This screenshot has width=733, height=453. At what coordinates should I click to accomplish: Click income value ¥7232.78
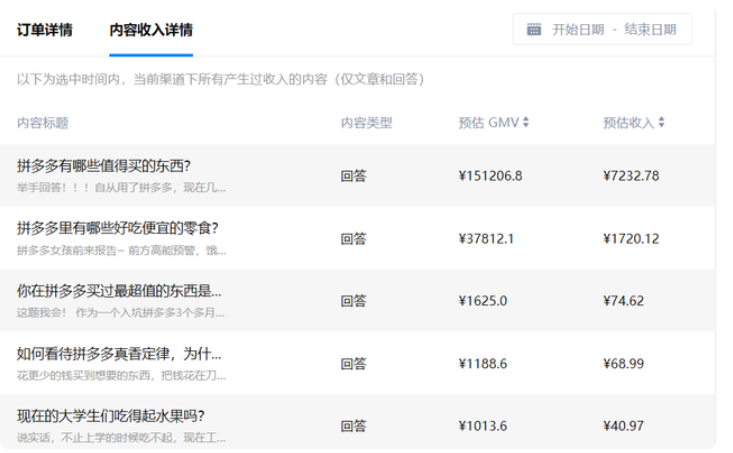point(631,176)
